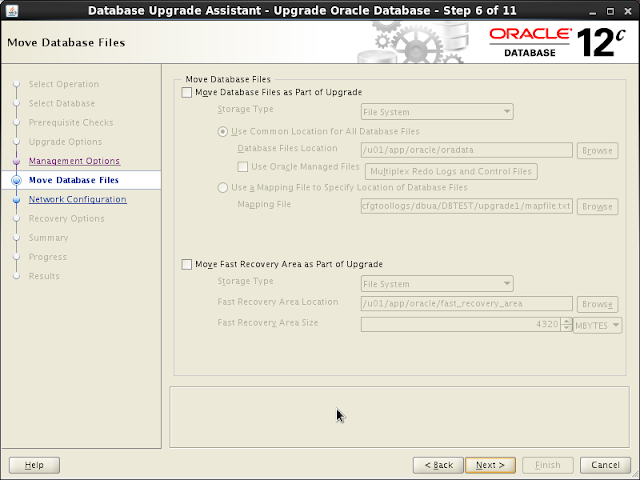The height and width of the screenshot is (480, 640).
Task: Click the Progress step
Action: tap(47, 257)
